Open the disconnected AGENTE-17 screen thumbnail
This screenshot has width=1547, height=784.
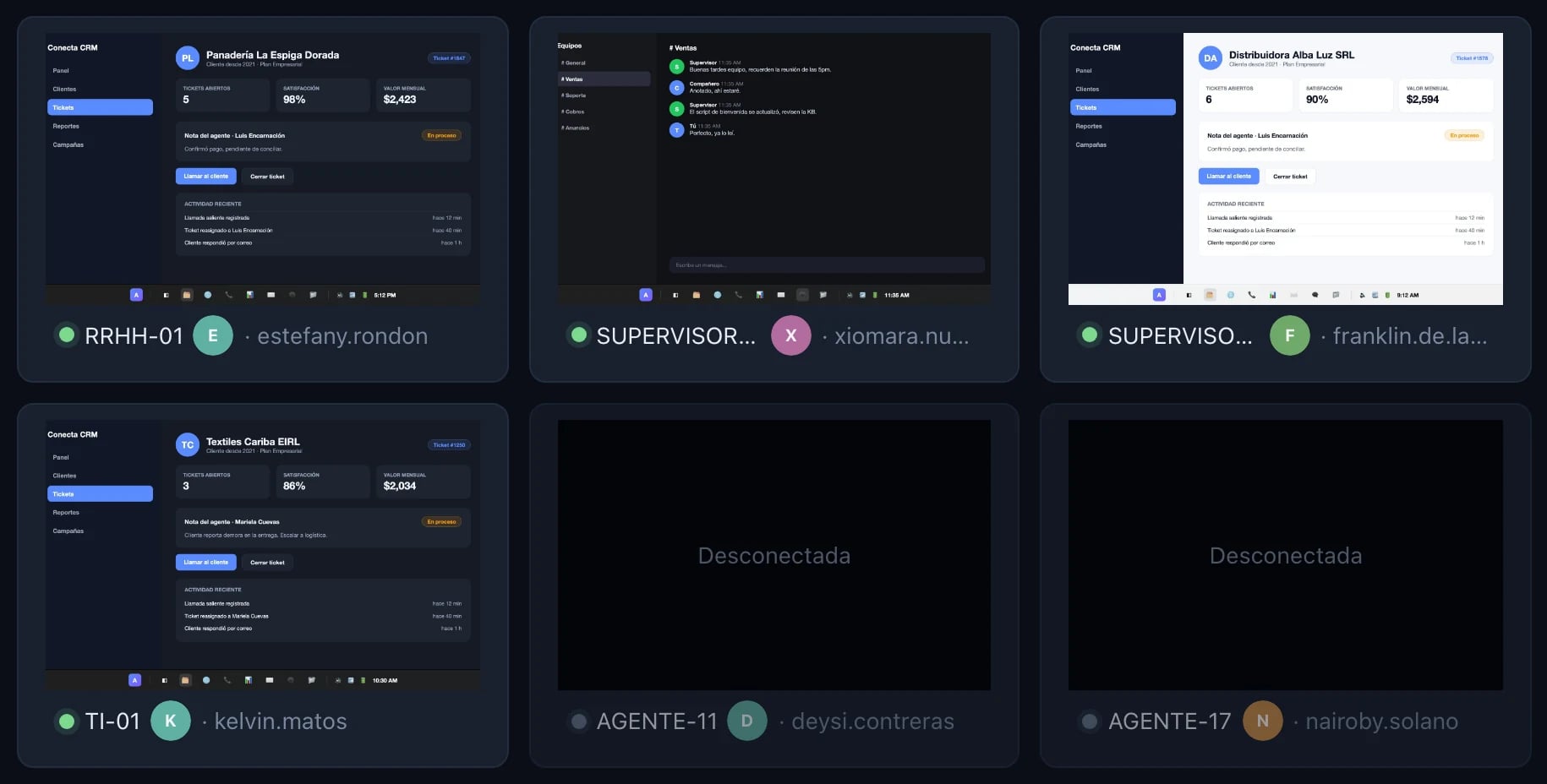click(1286, 555)
